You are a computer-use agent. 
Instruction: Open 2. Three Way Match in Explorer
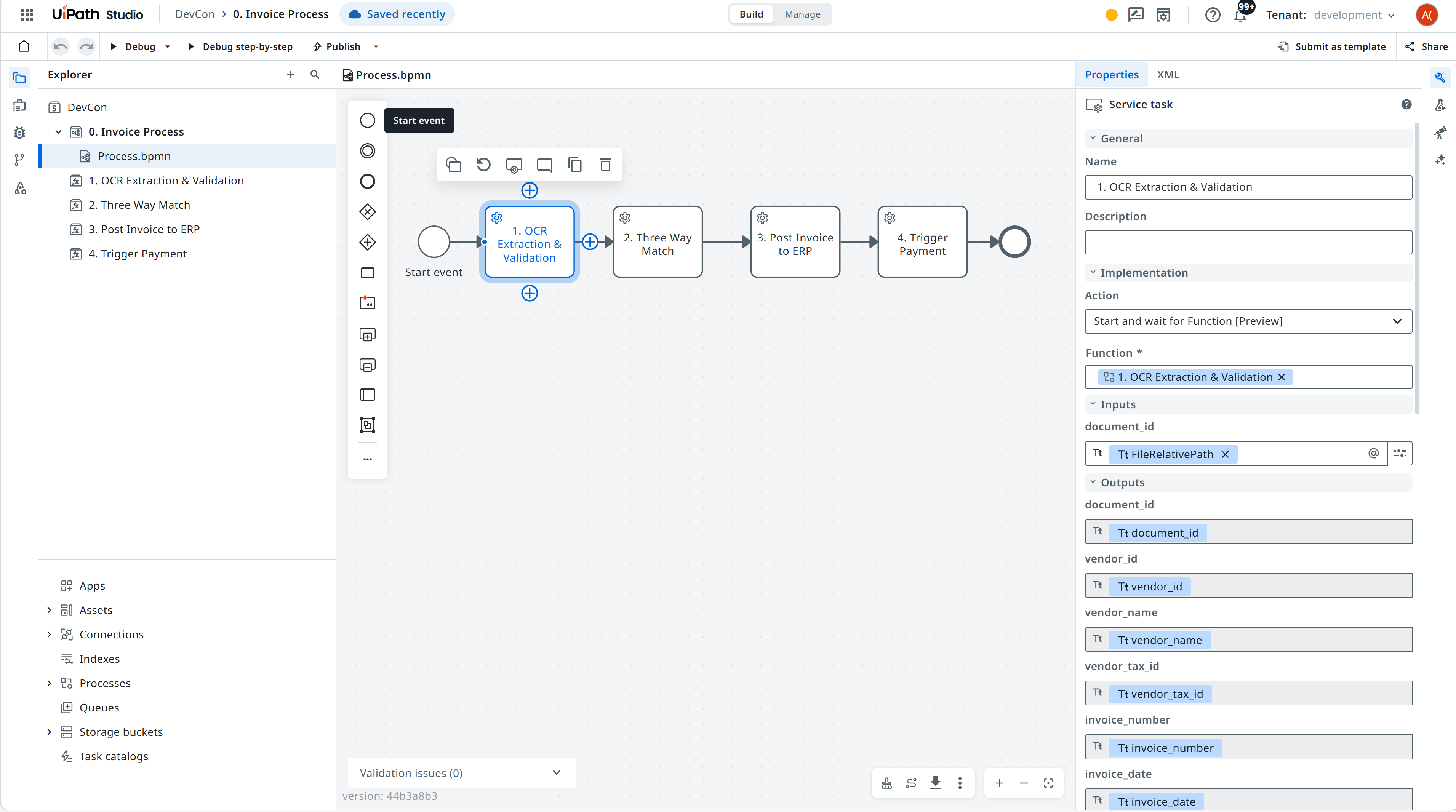point(139,205)
